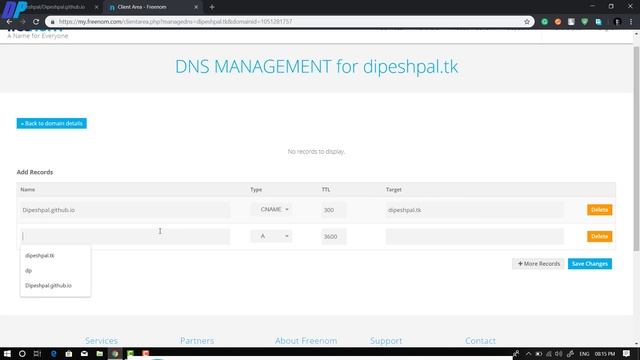Open Task View in the taskbar
This screenshot has height=360, width=640.
[37, 353]
